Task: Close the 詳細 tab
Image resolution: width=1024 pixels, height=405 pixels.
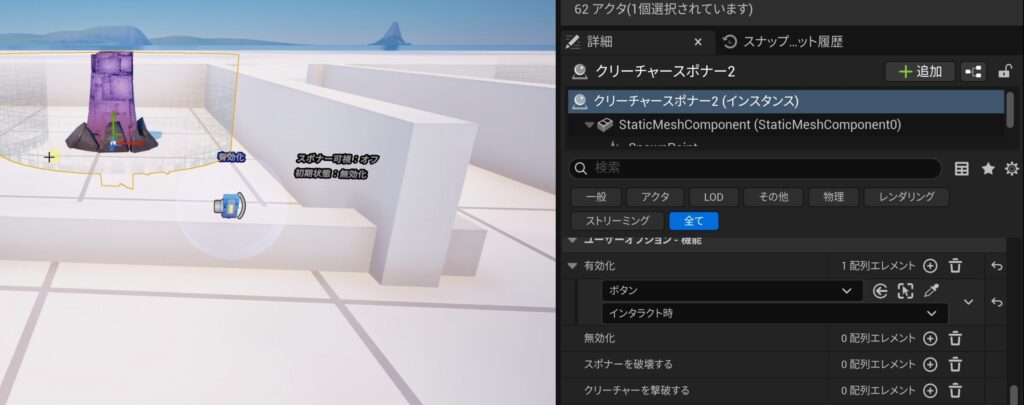Action: (x=700, y=42)
